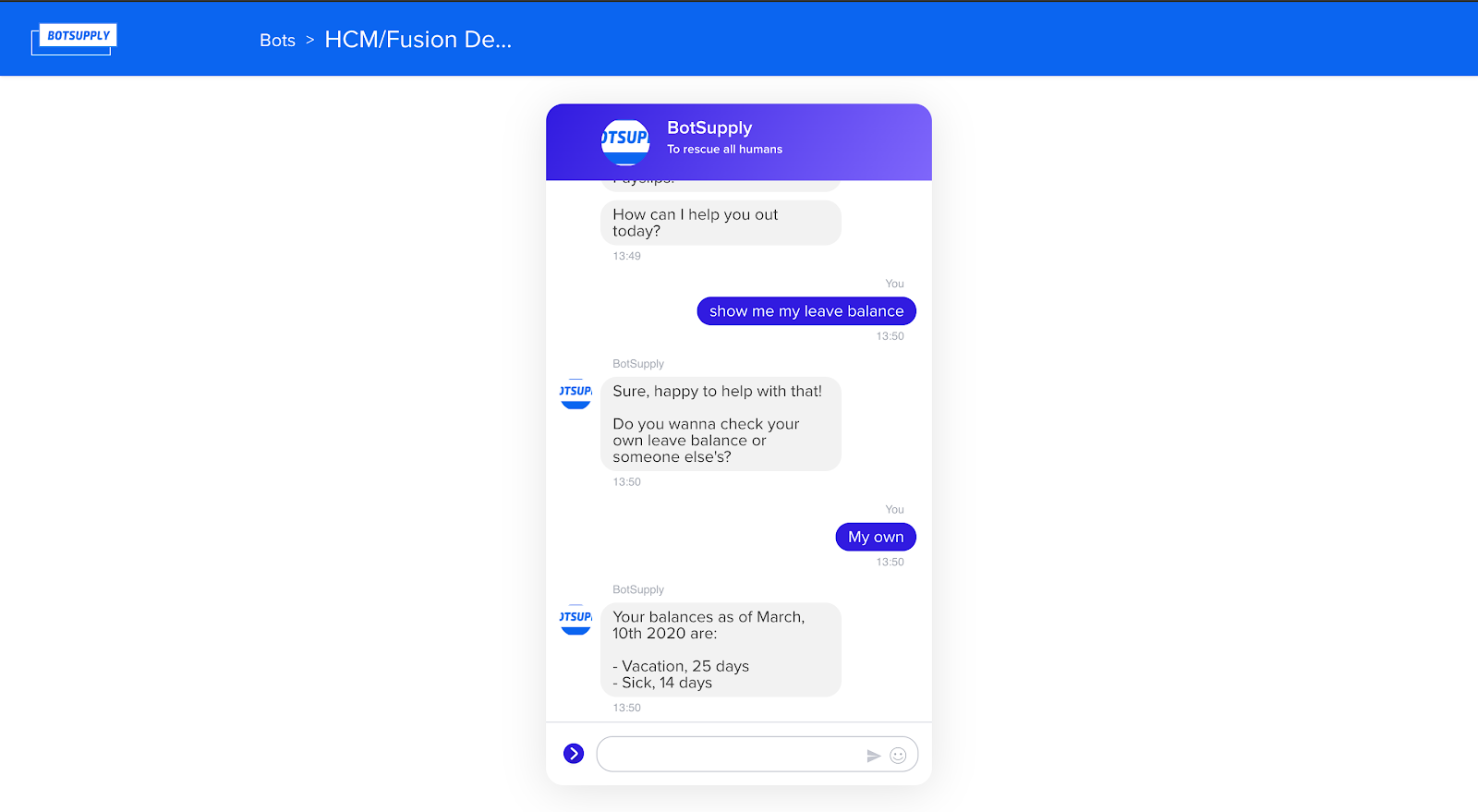Click the HCM/Fusion De... breadcrumb title
The width and height of the screenshot is (1478, 812).
pyautogui.click(x=418, y=40)
